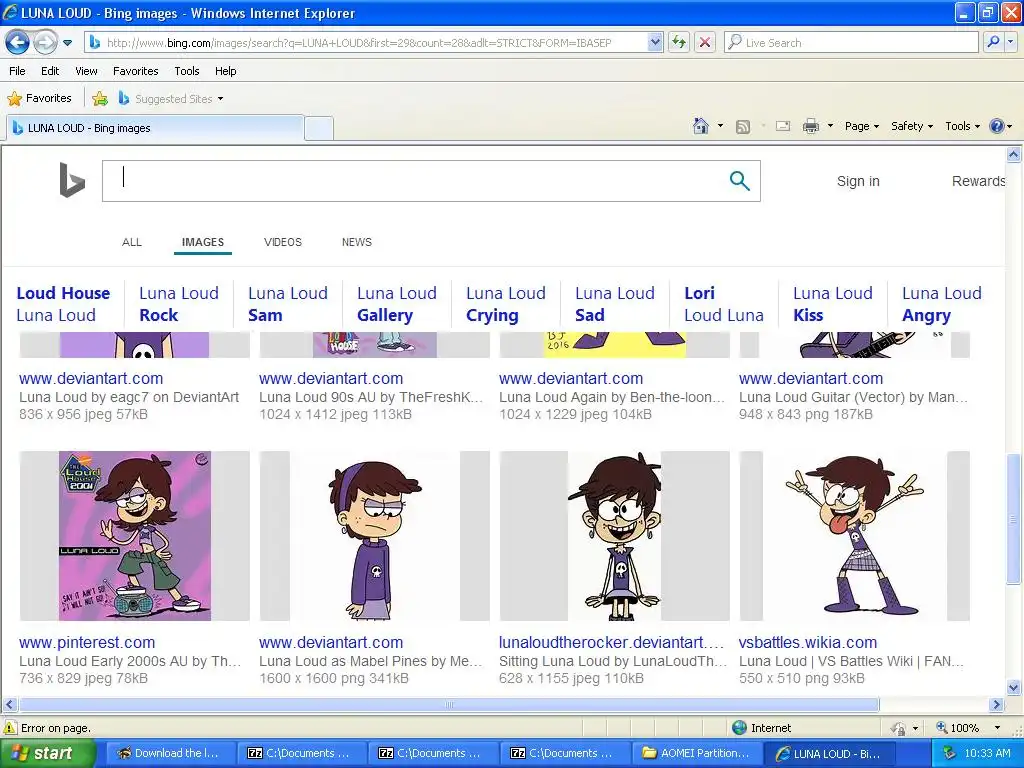Click the Refresh page icon
1024x768 pixels.
pyautogui.click(x=679, y=43)
